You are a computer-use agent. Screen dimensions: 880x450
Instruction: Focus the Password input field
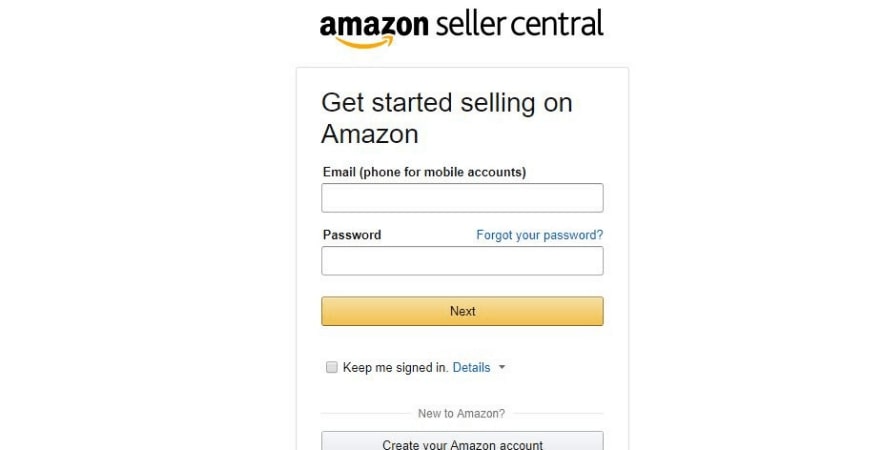[x=462, y=261]
